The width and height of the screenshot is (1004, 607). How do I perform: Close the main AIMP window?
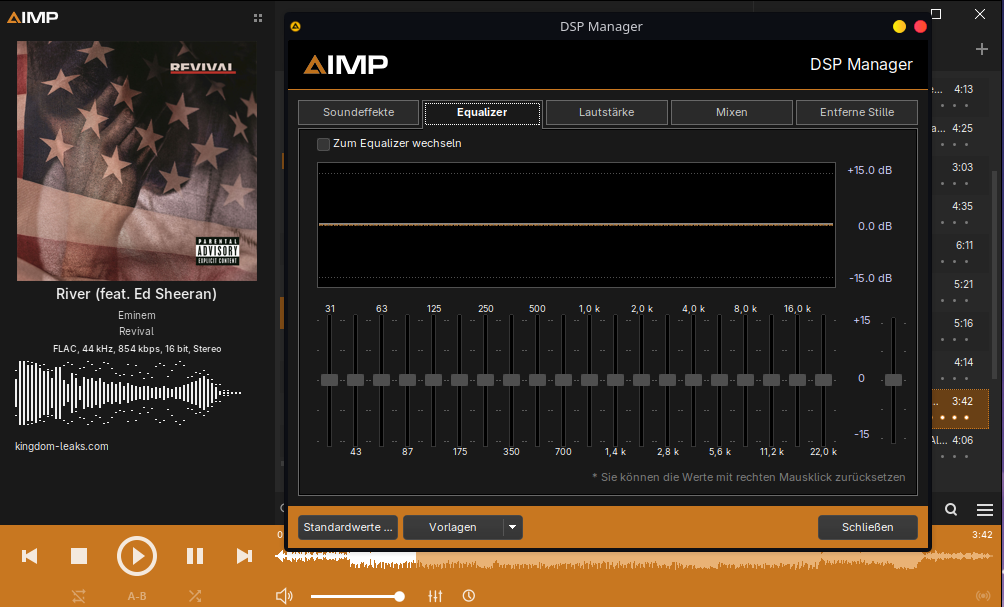coord(980,13)
